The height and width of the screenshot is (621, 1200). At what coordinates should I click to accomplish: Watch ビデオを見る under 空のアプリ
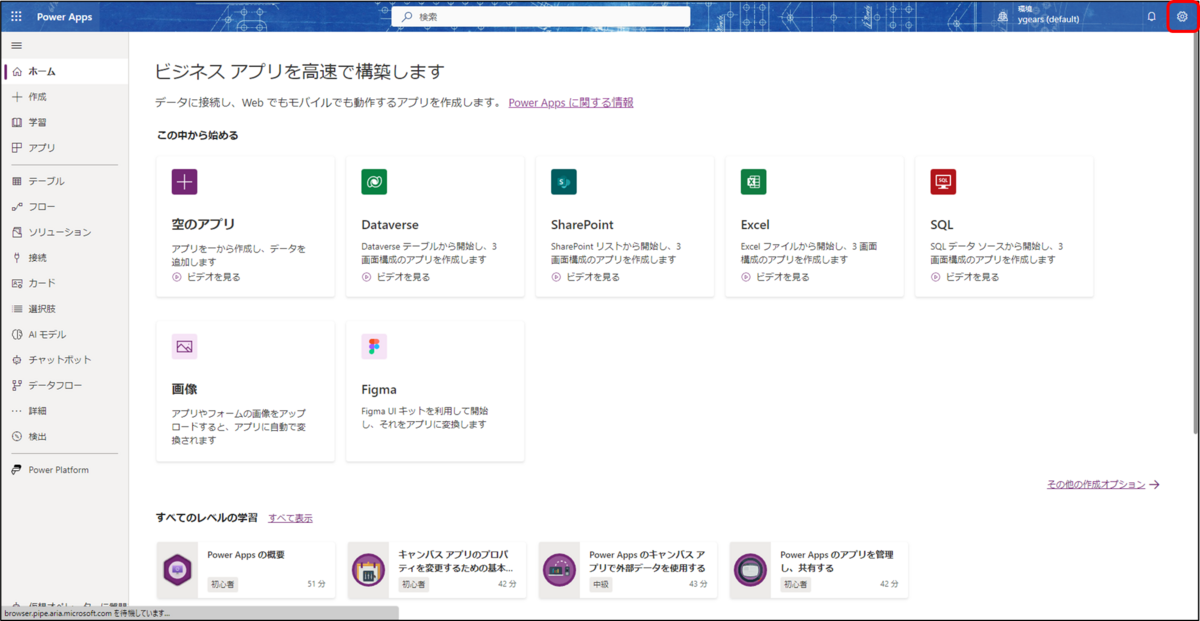[x=206, y=277]
